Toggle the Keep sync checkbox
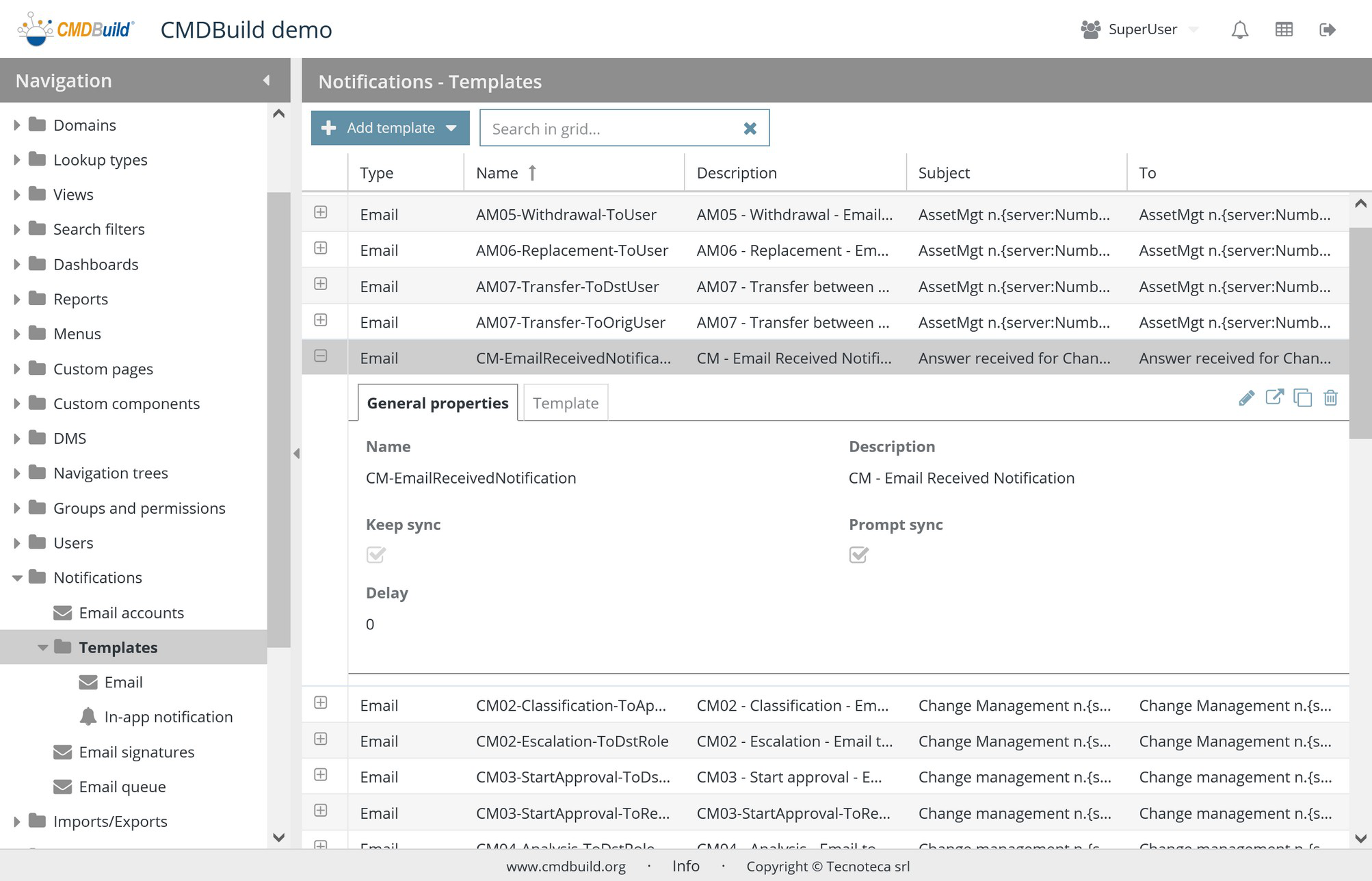 pyautogui.click(x=375, y=555)
